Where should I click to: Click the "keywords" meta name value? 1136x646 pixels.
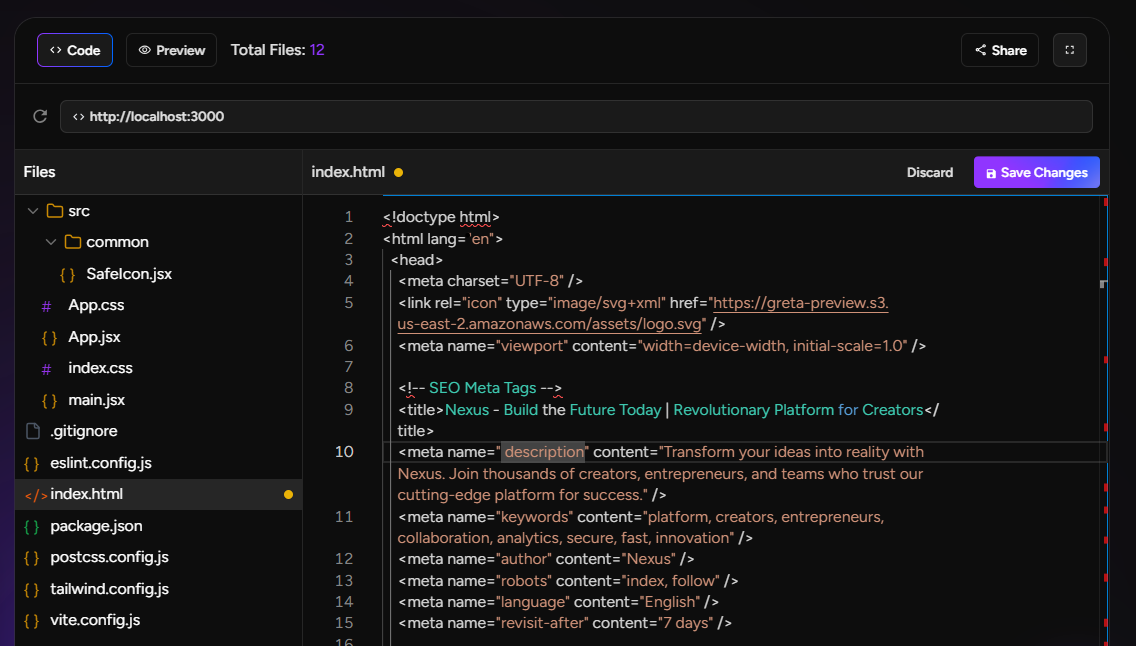point(535,517)
